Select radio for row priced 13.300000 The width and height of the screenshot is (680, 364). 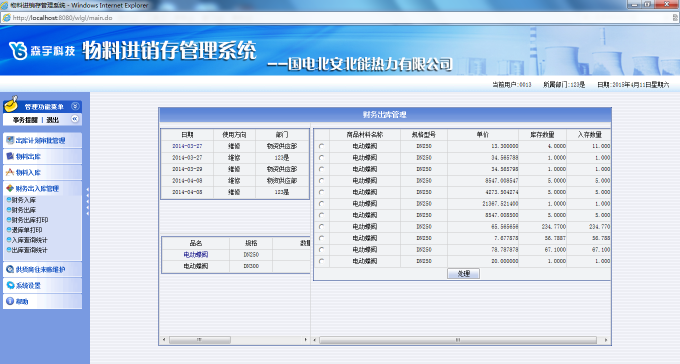click(x=321, y=146)
